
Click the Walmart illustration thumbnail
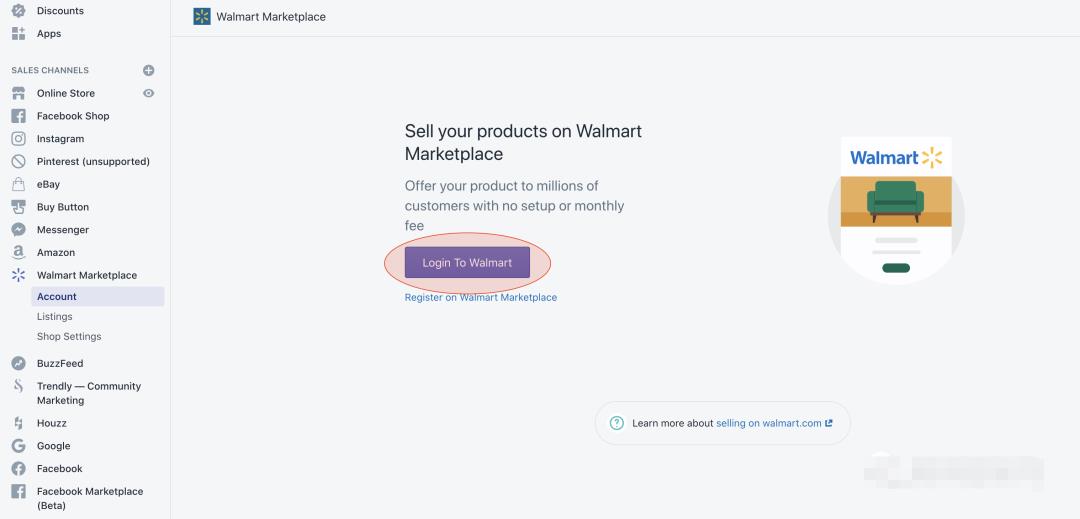coord(896,209)
